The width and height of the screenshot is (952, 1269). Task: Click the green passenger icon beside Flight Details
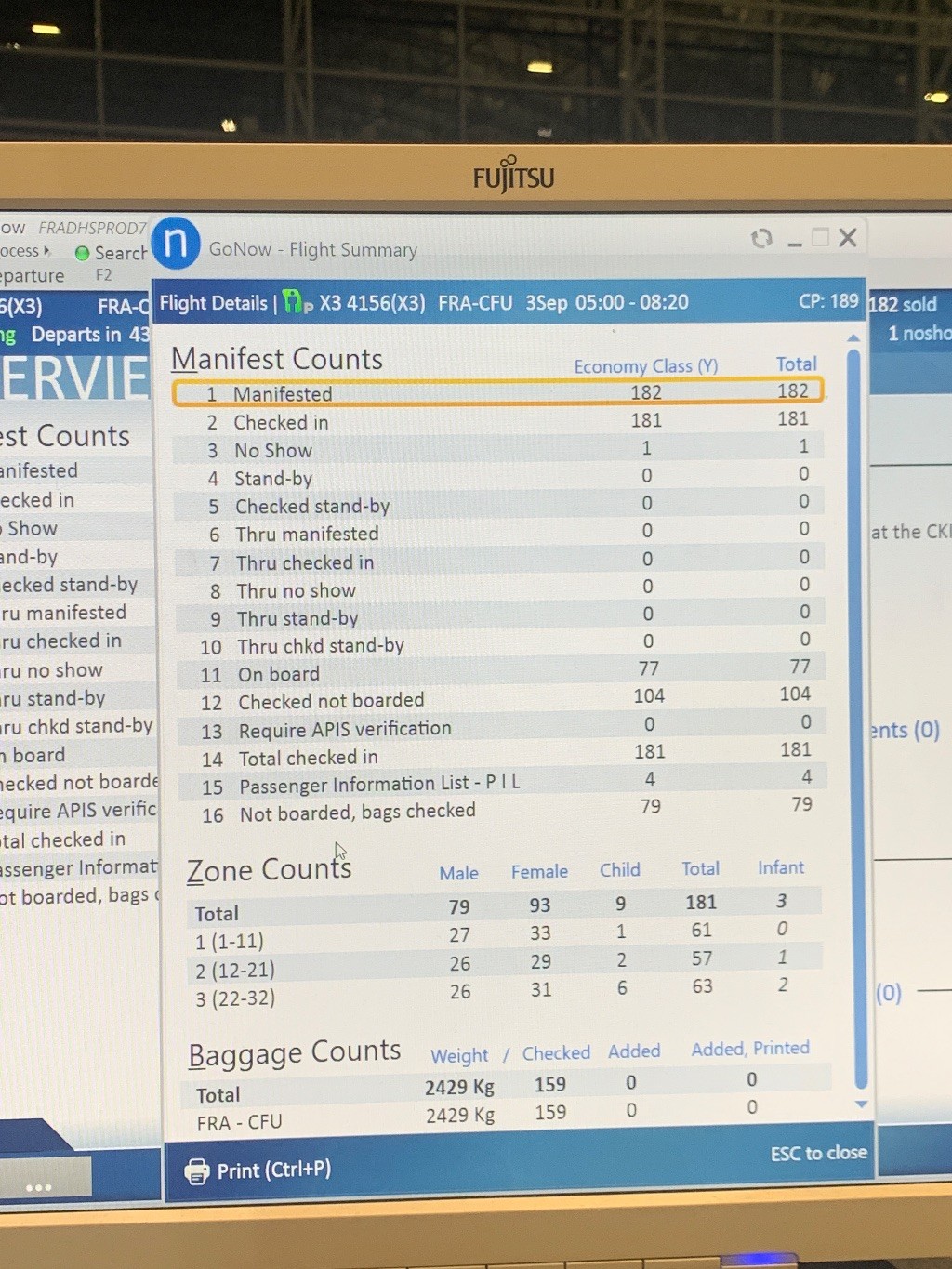click(296, 302)
